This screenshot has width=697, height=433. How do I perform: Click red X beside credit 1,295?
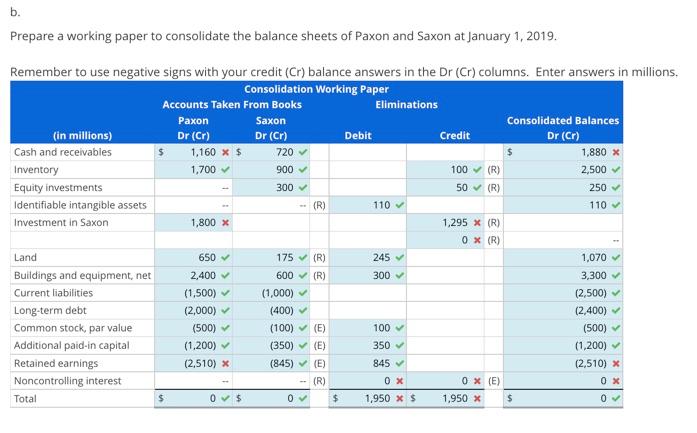tap(477, 223)
